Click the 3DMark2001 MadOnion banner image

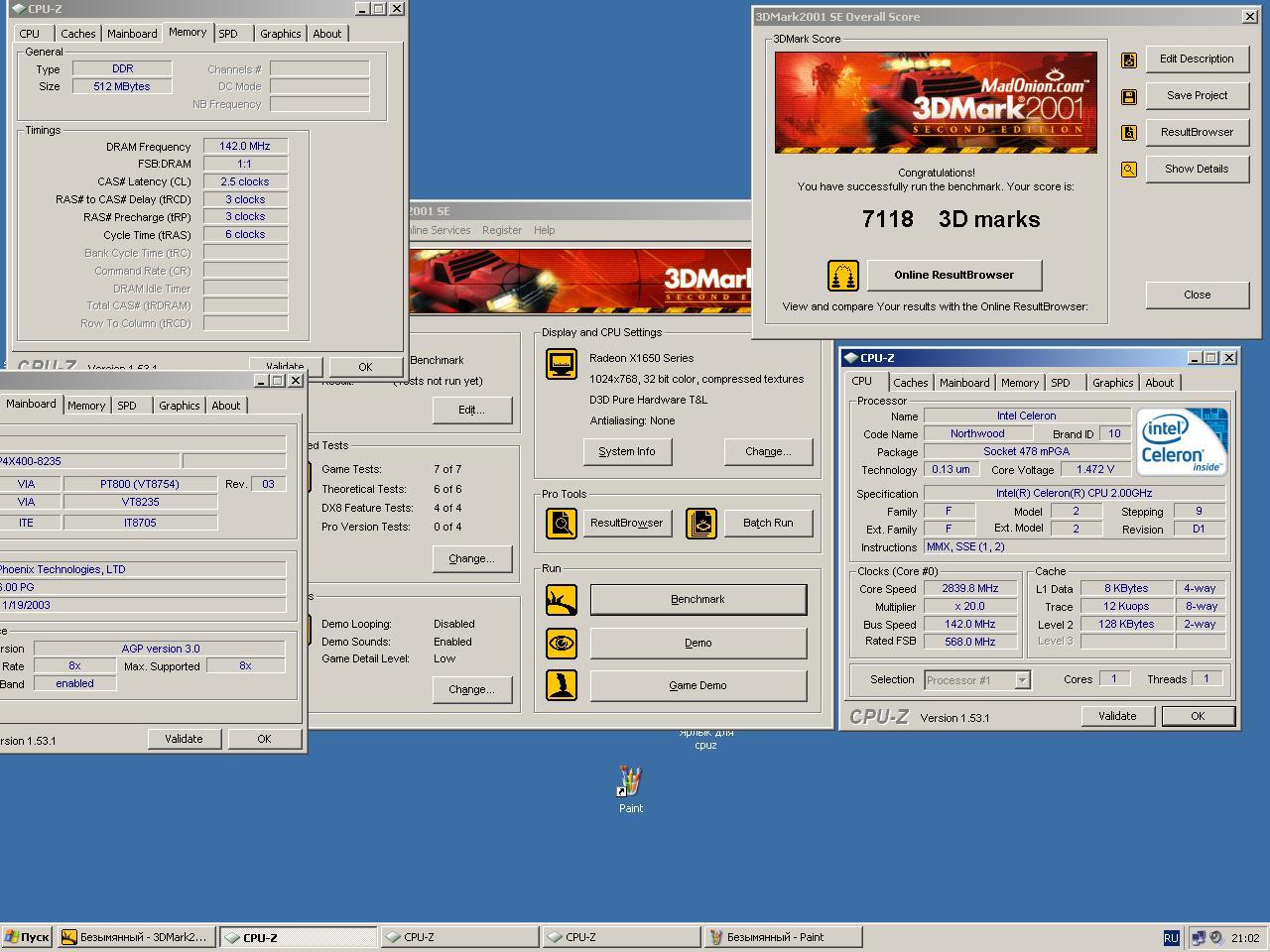coord(936,102)
